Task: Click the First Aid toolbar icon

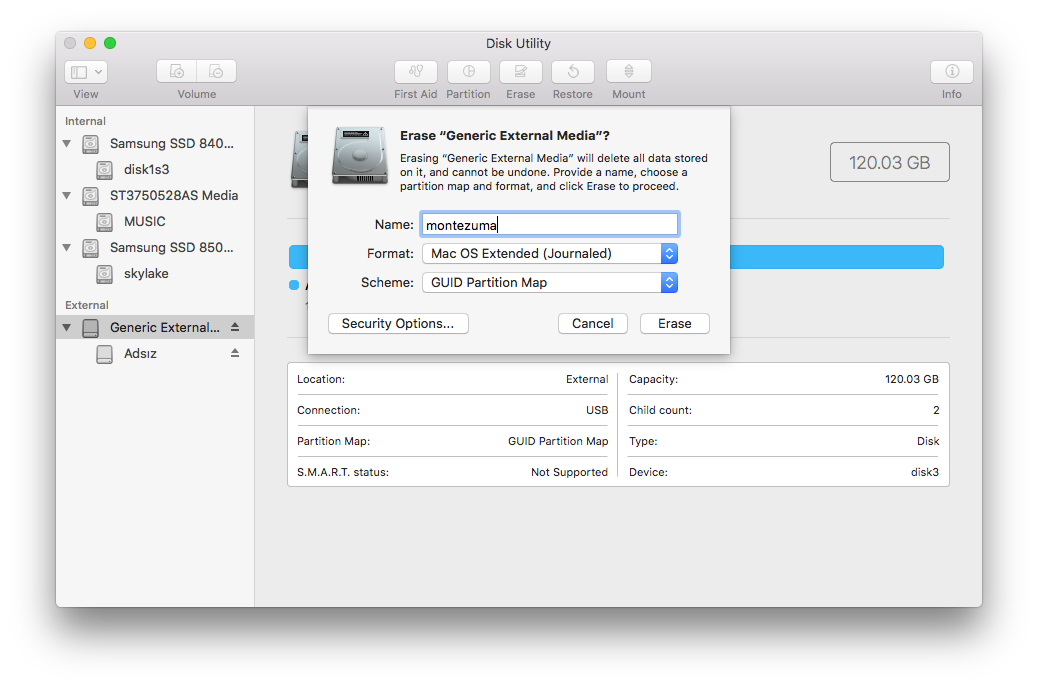Action: coord(416,72)
